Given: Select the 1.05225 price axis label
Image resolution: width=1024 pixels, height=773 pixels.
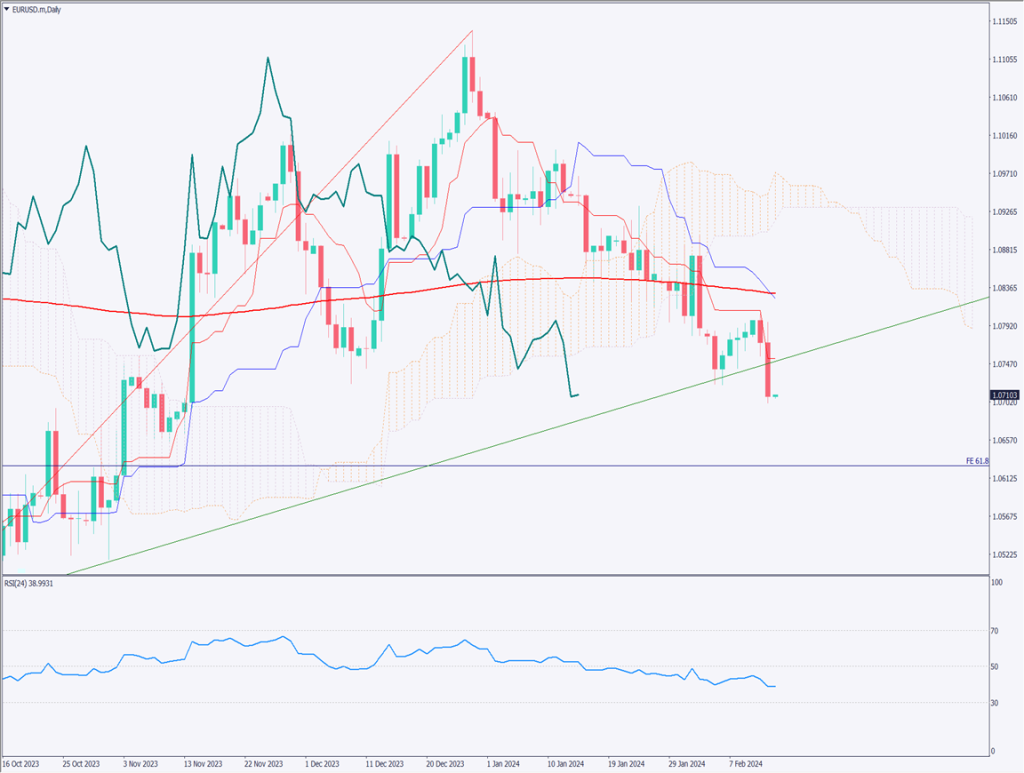Looking at the screenshot, I should pos(1005,555).
